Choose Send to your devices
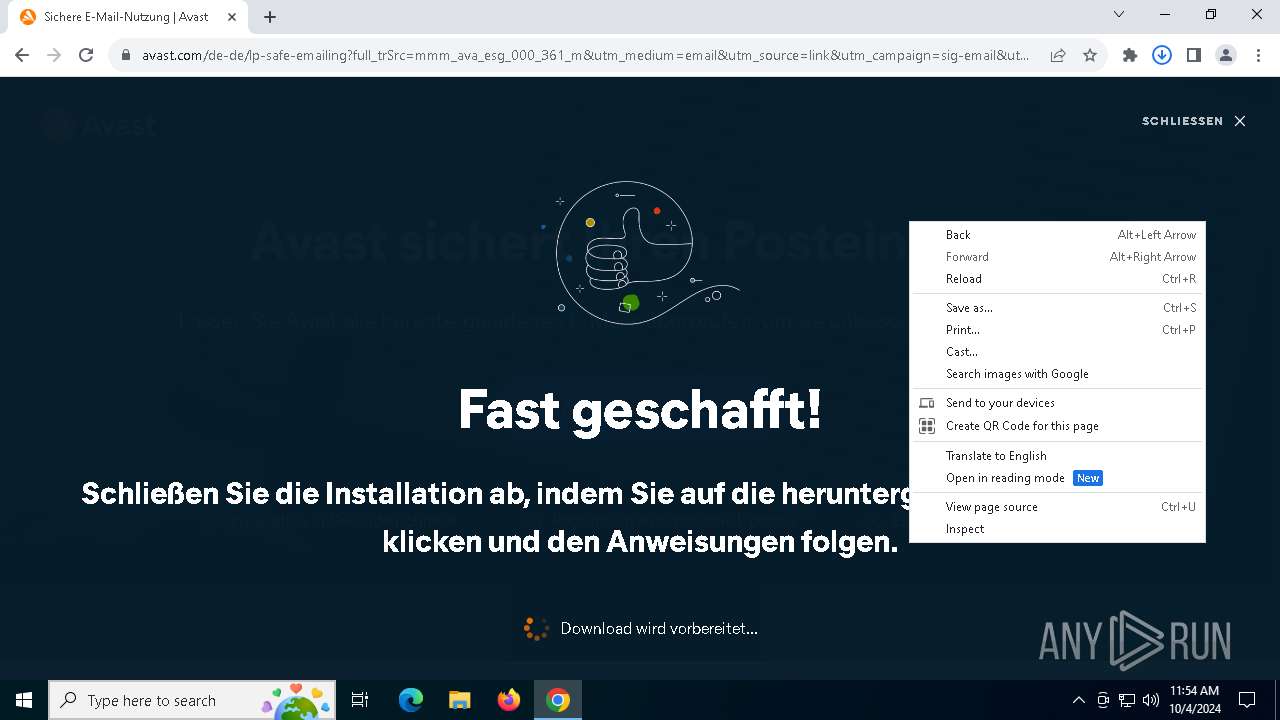The image size is (1280, 720). click(x=1057, y=403)
